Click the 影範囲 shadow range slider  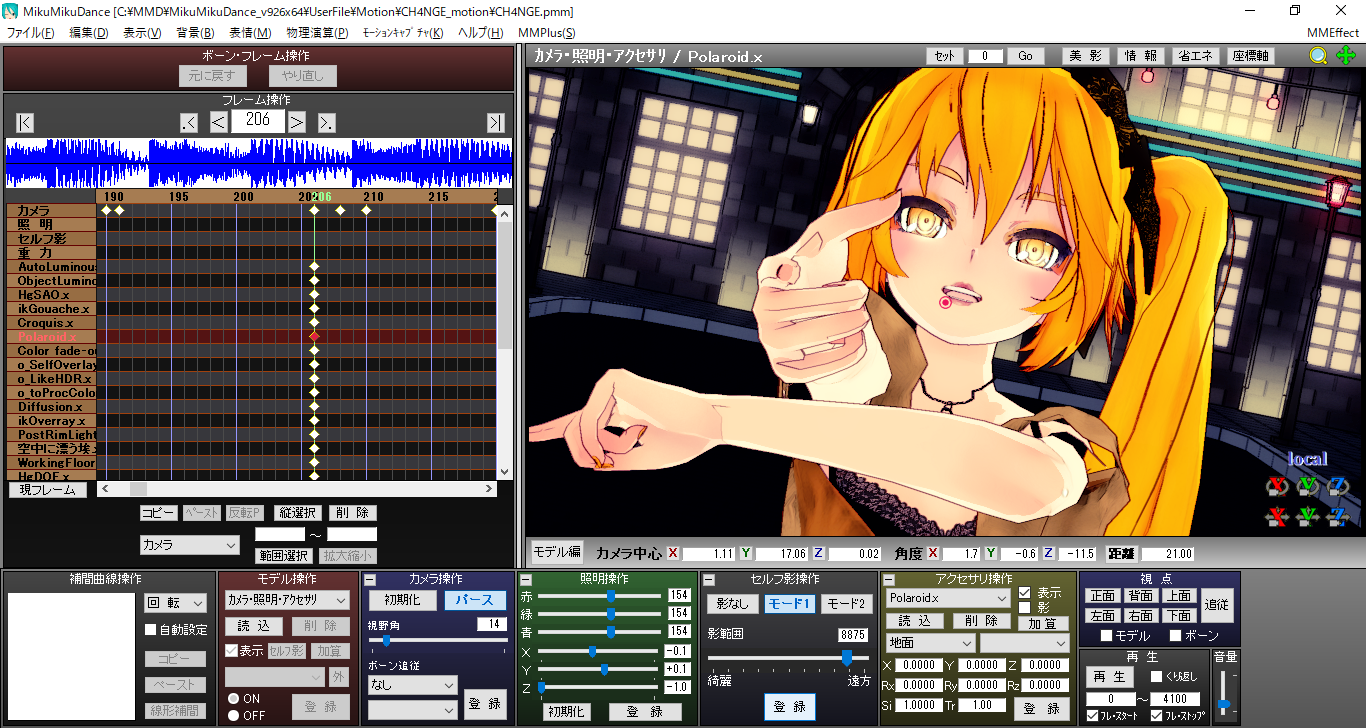(x=789, y=657)
